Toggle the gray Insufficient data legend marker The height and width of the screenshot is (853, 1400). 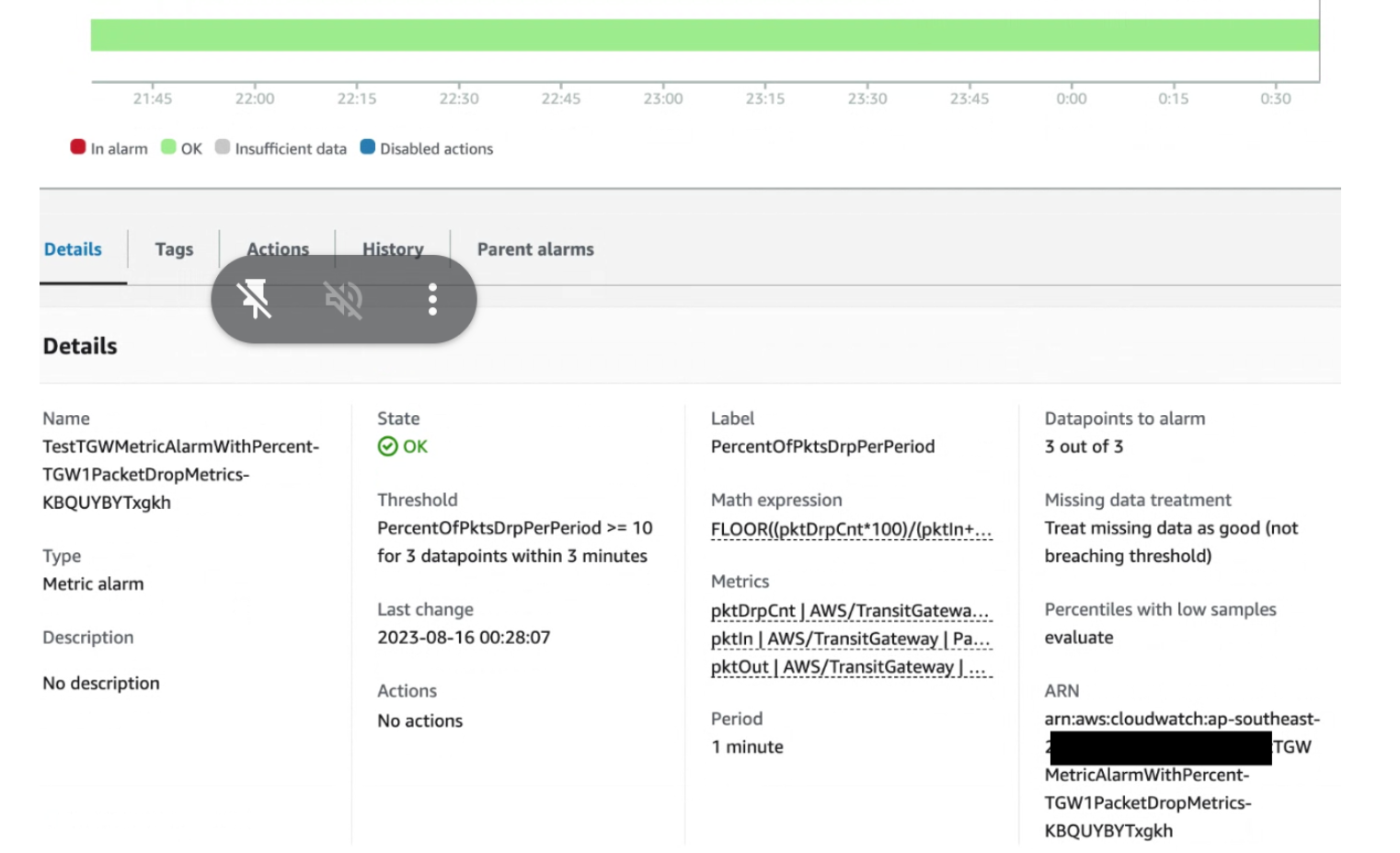pyautogui.click(x=222, y=146)
